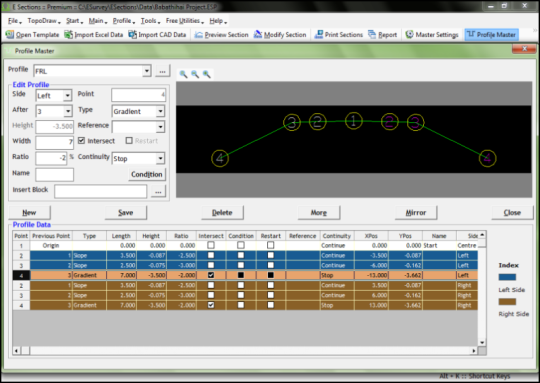Open the Profile FRL dropdown
Screen dimensions: 540x383
click(147, 71)
